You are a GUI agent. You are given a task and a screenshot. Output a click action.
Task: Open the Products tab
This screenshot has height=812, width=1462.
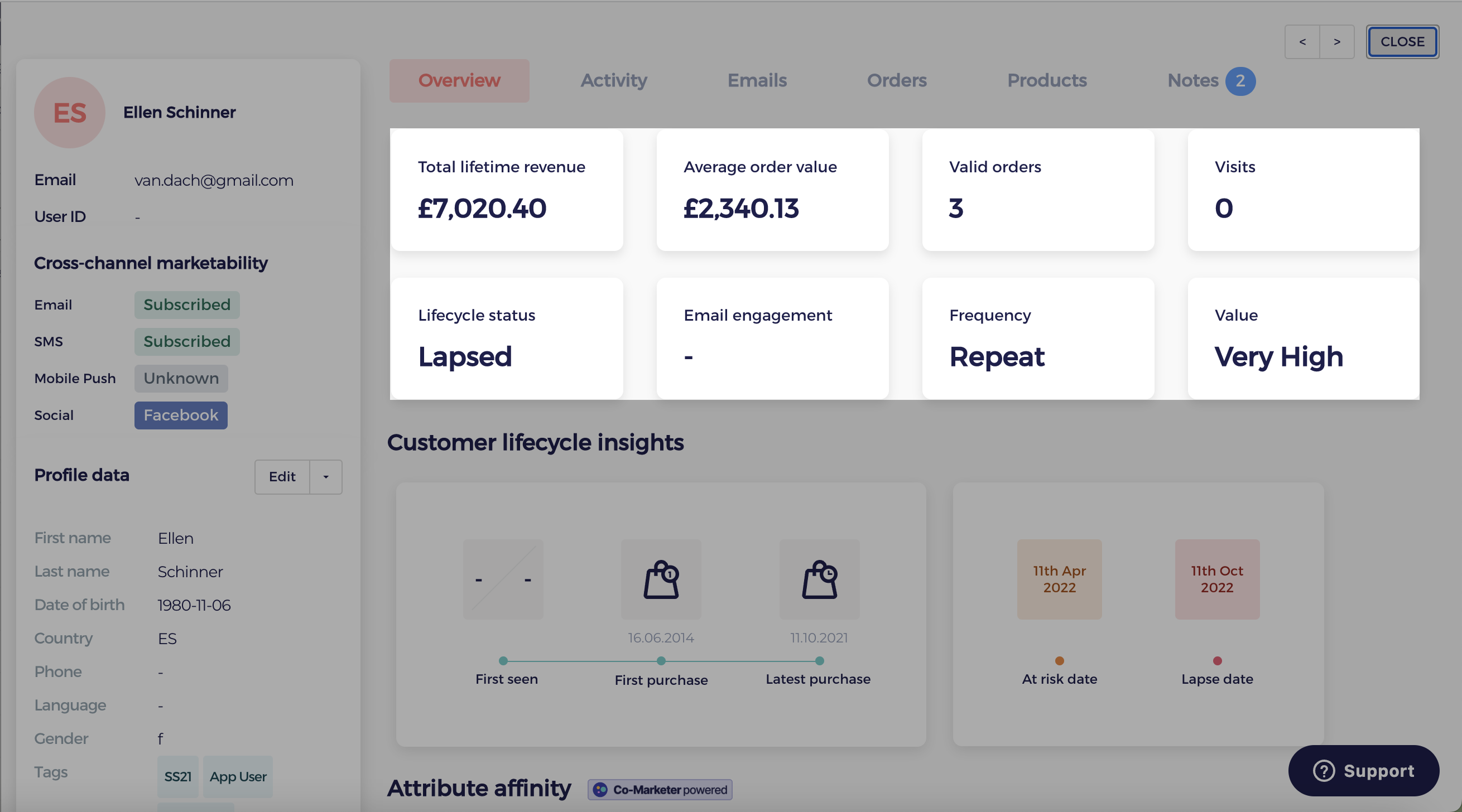[x=1046, y=80]
